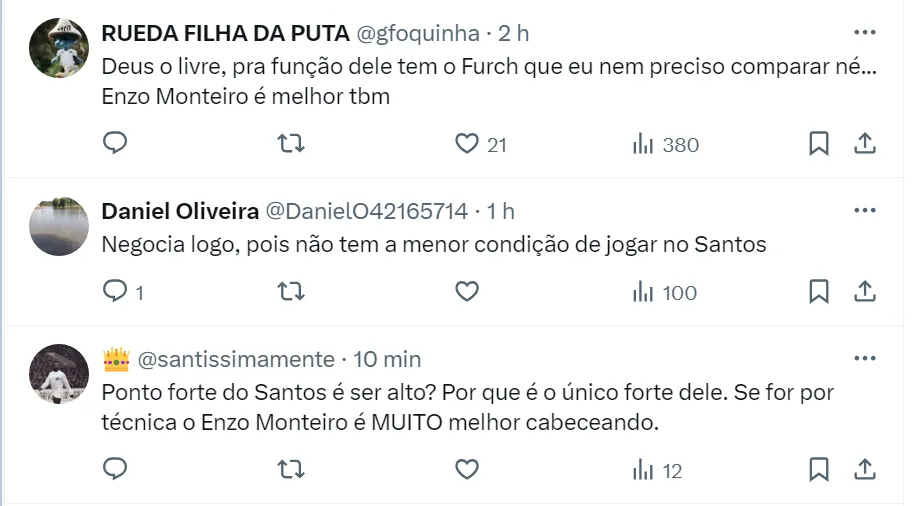Screen dimensions: 919x506
Task: Share the gfoquinha tweet
Action: (864, 144)
